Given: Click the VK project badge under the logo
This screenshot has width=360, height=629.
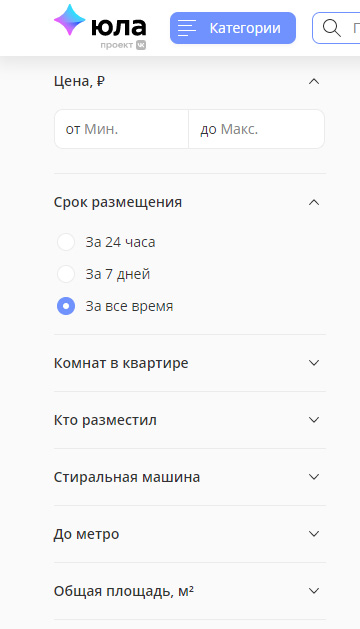Looking at the screenshot, I should (x=141, y=45).
